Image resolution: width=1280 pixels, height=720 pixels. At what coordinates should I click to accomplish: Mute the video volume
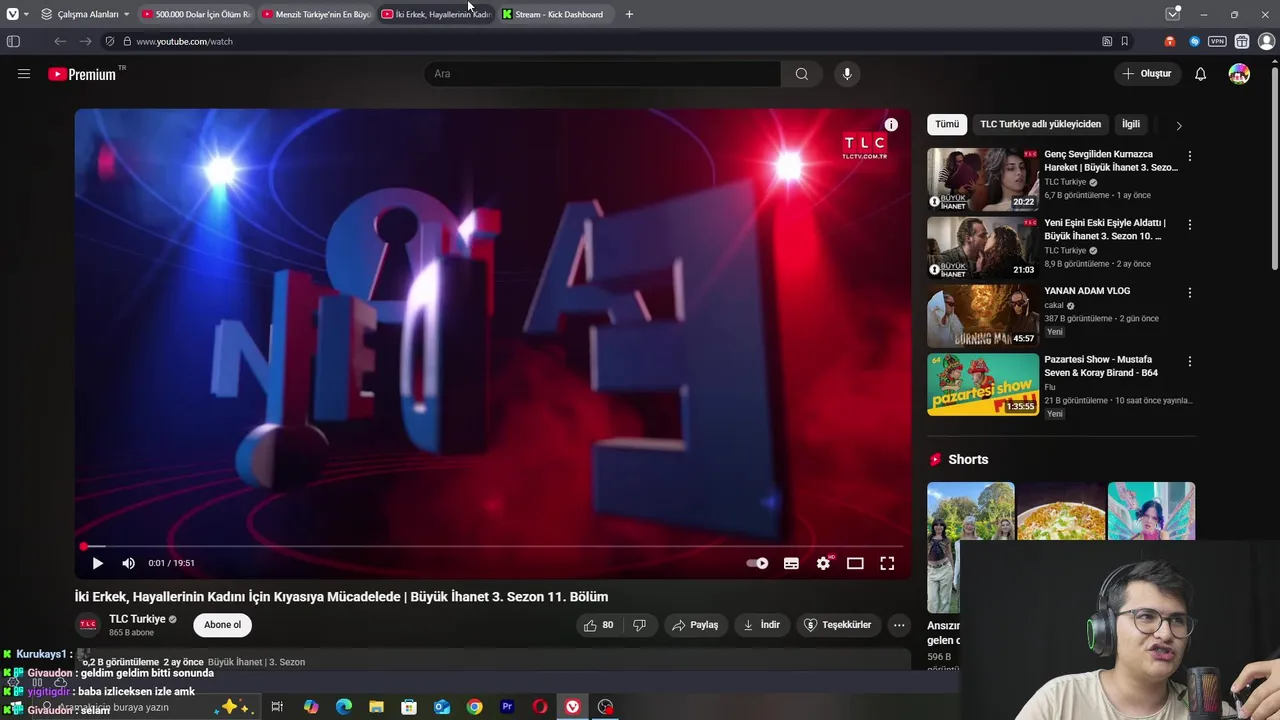[128, 563]
